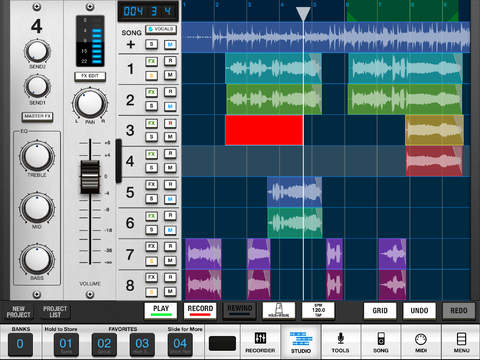
Task: Select the teal audio clip on track 1
Action: pyautogui.click(x=273, y=68)
